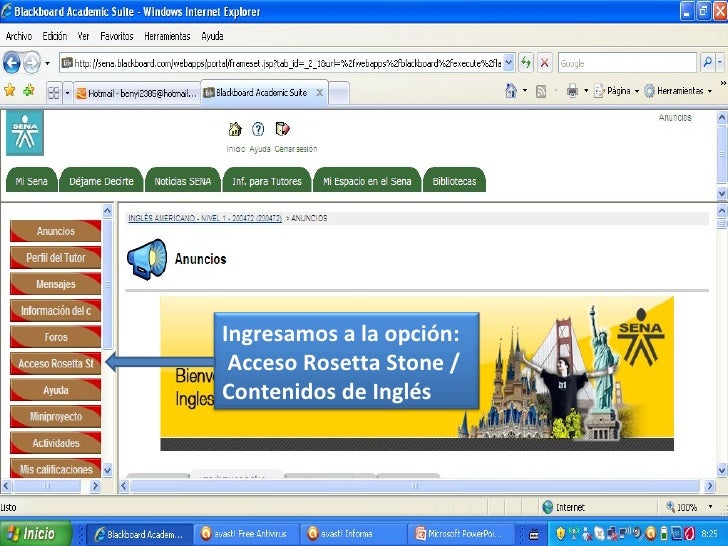Add to Favorites star-plus icon
This screenshot has height=546, width=728.
coord(29,90)
